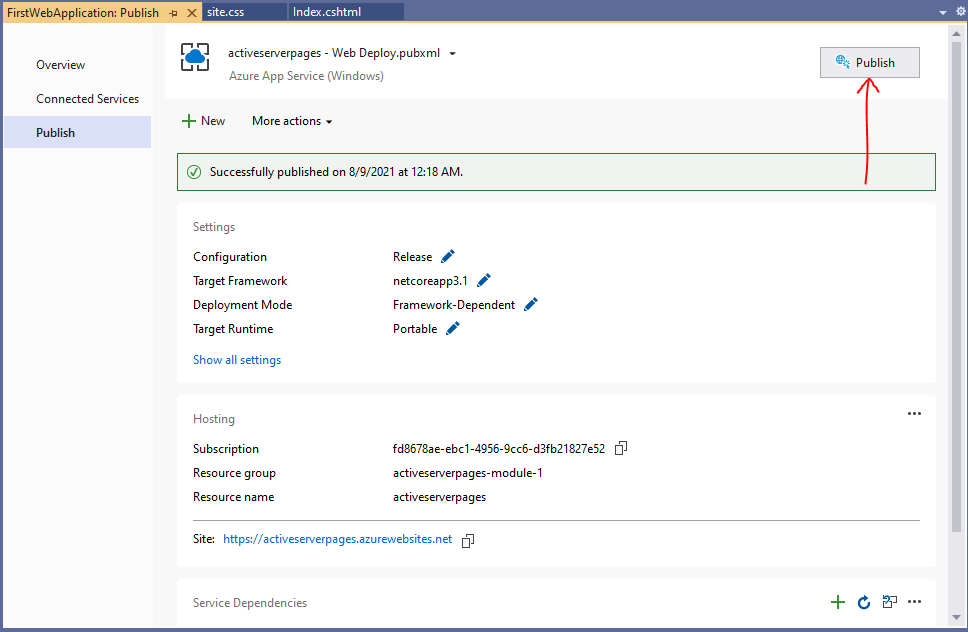The image size is (968, 632).
Task: Edit the Framework-Dependent deployment mode pencil
Action: click(x=531, y=304)
